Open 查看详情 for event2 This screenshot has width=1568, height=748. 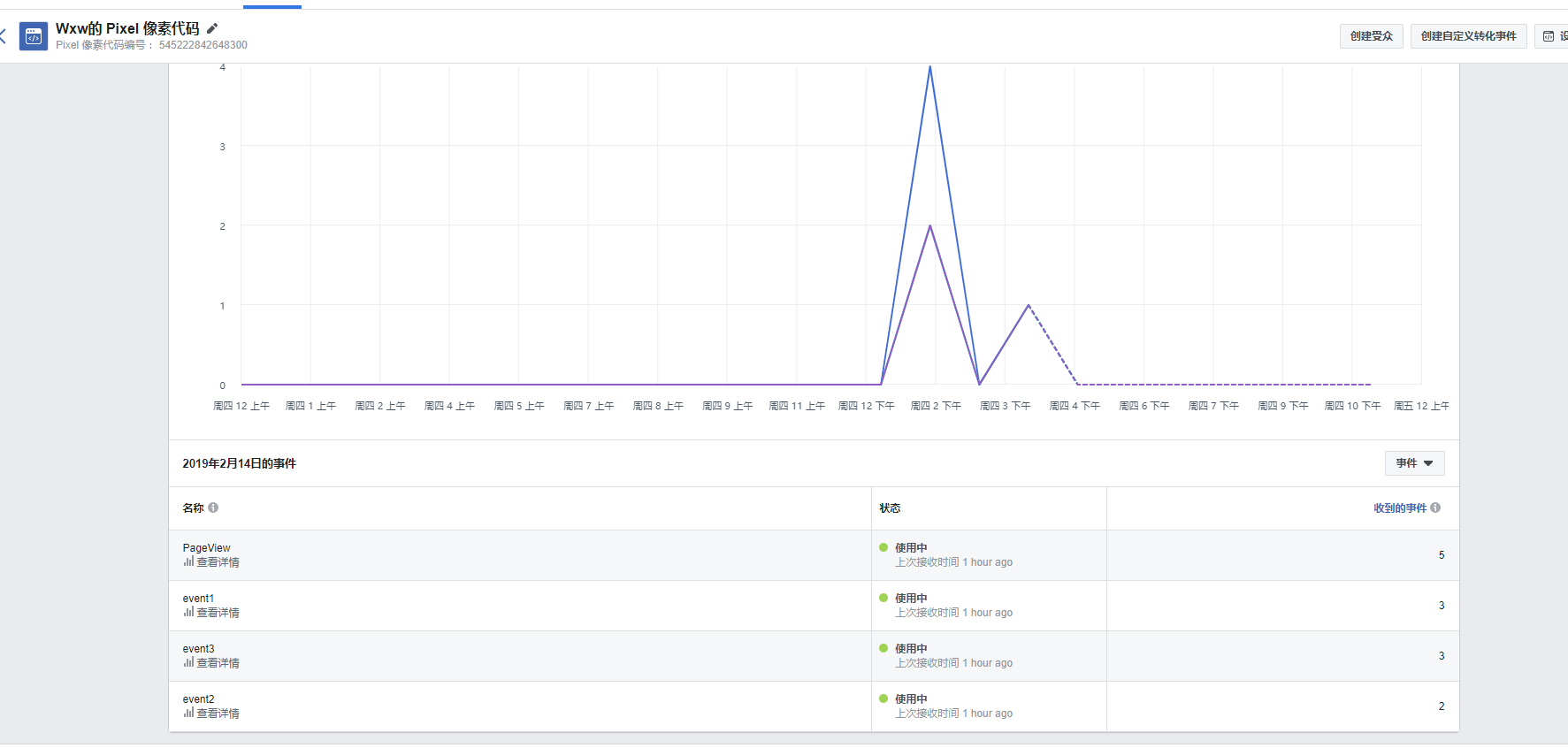[218, 714]
